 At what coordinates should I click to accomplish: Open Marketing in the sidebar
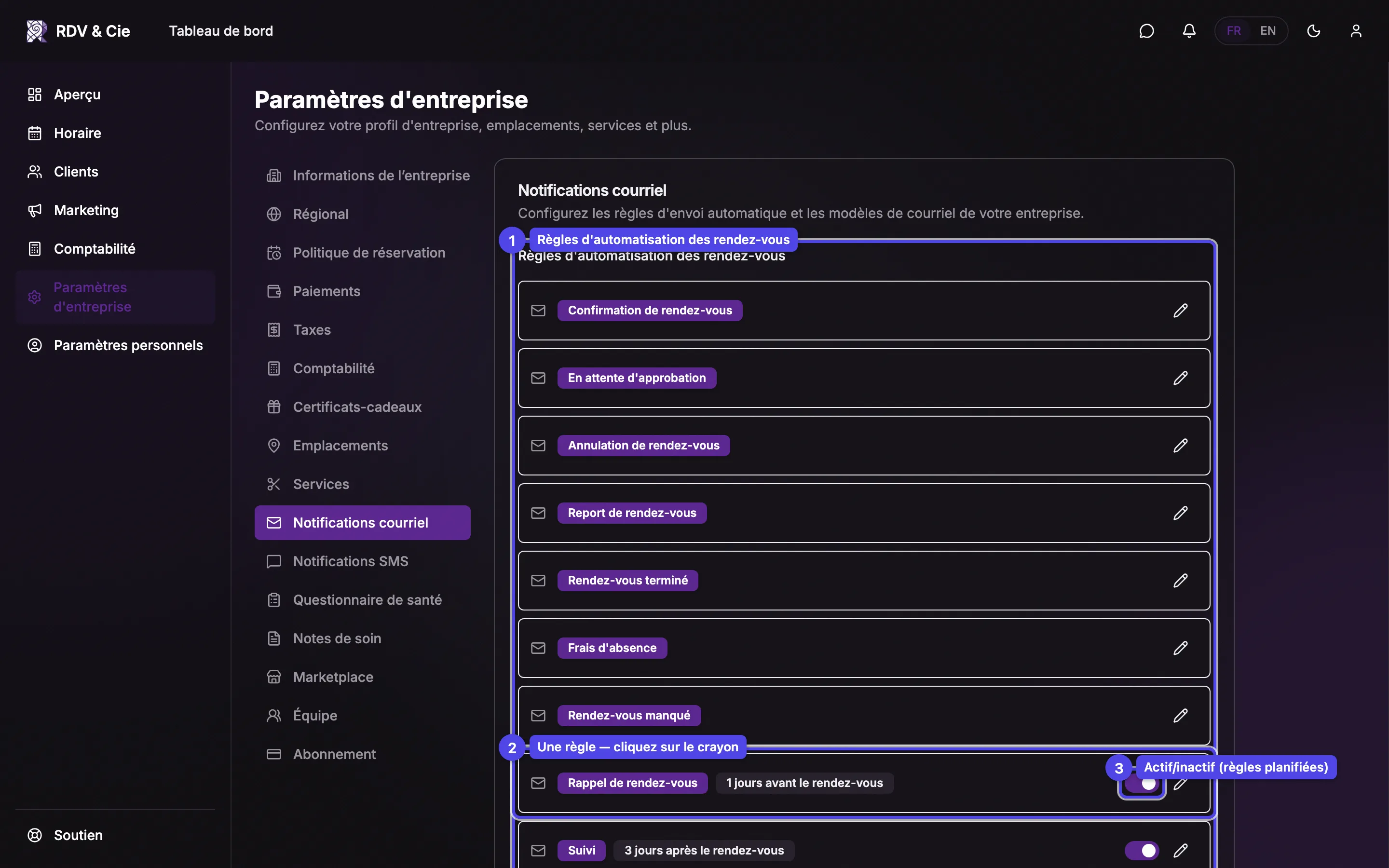pyautogui.click(x=115, y=210)
